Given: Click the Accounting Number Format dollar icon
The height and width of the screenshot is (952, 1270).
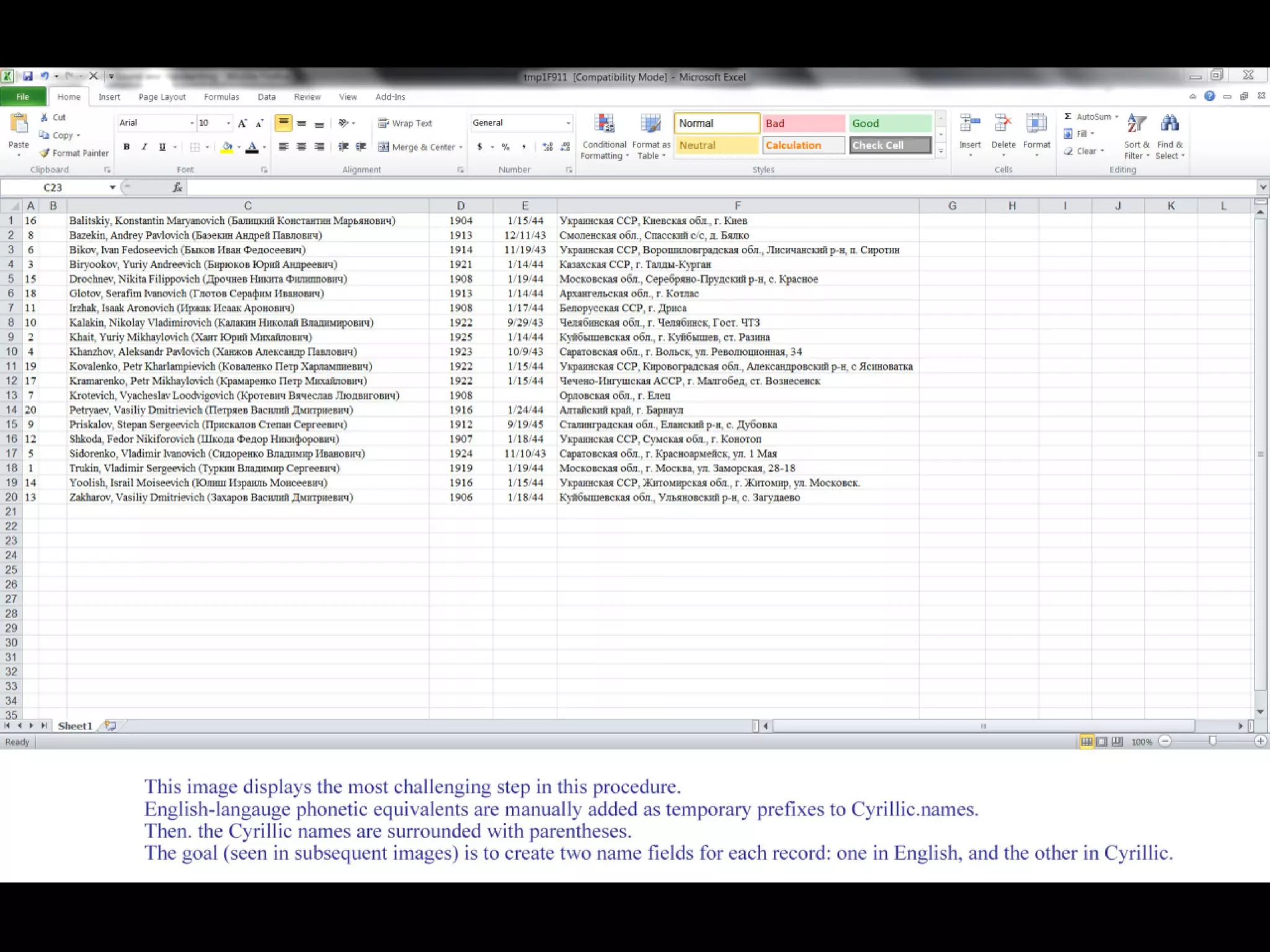Looking at the screenshot, I should point(479,147).
